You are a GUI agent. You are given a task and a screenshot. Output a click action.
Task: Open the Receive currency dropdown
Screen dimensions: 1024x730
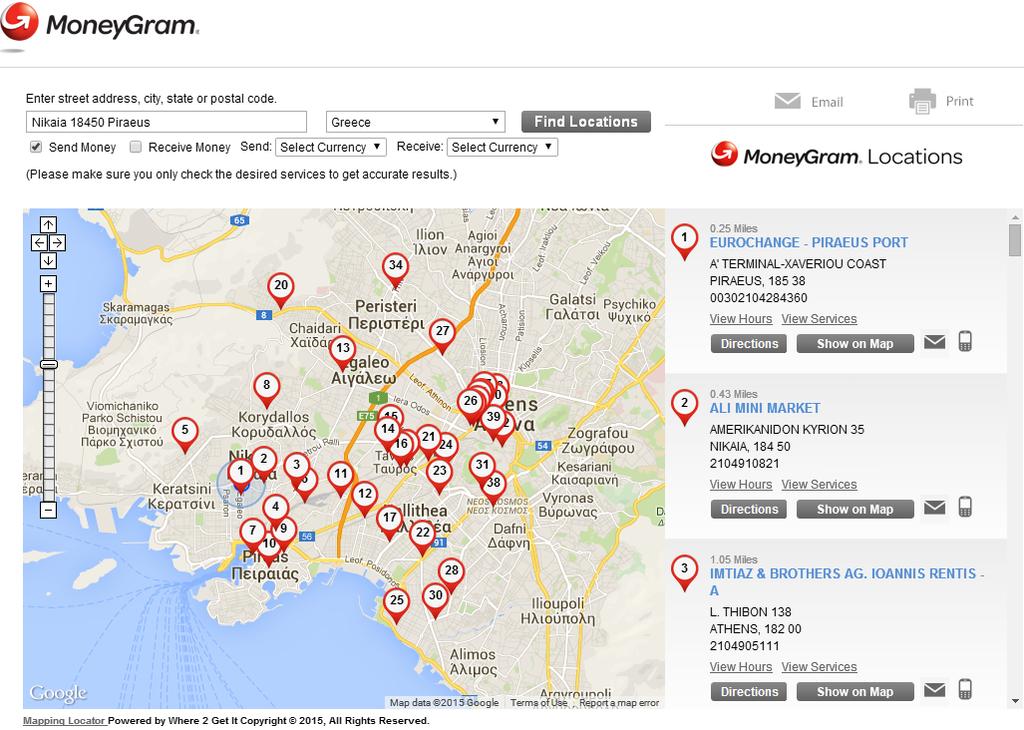point(502,147)
